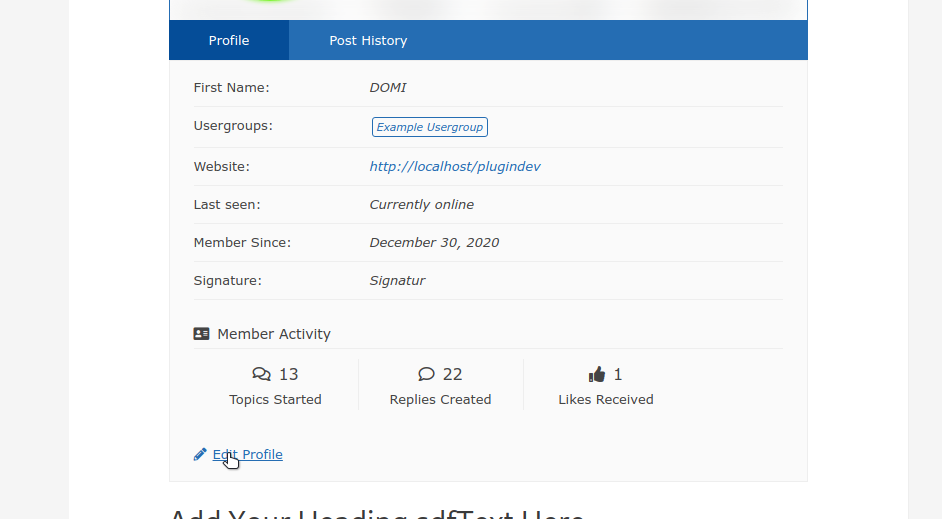Click the Topics Started label
The height and width of the screenshot is (519, 942).
point(275,399)
